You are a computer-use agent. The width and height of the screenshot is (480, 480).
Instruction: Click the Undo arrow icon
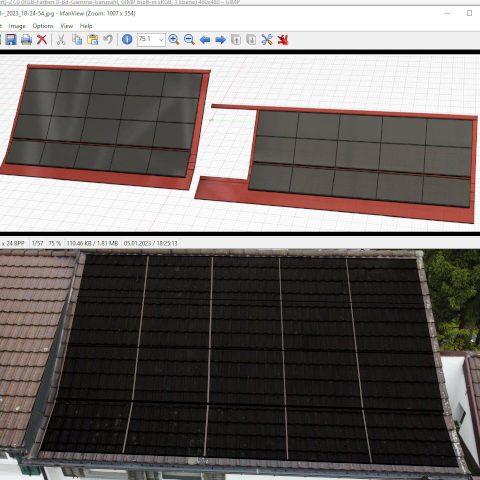coord(108,40)
